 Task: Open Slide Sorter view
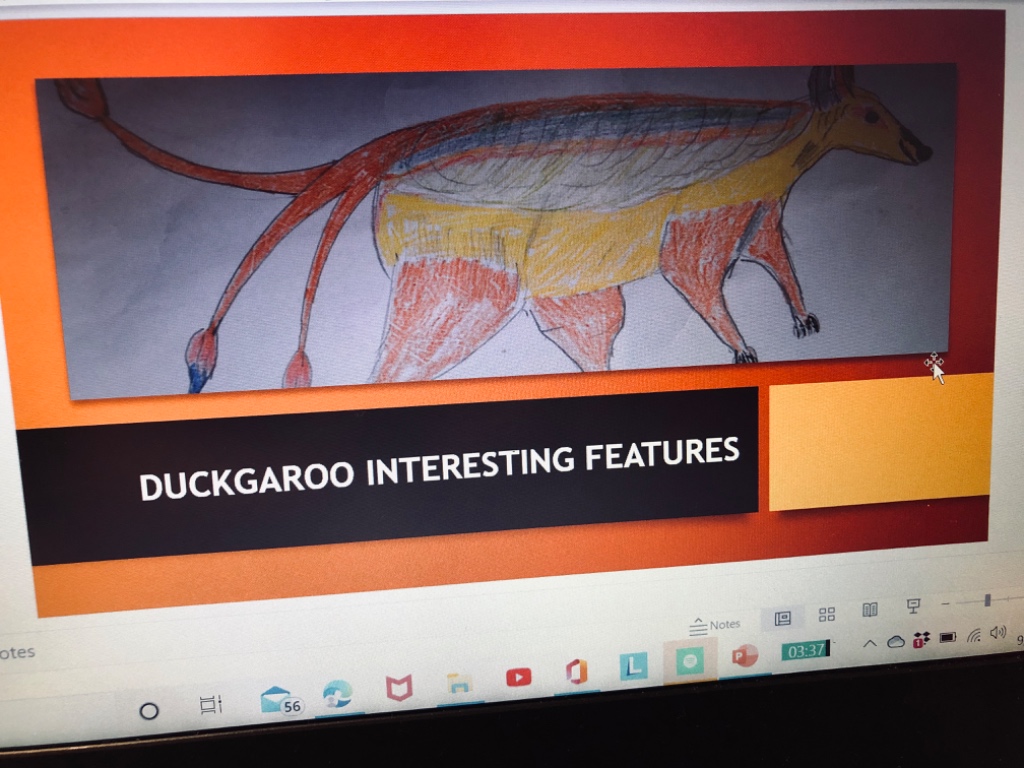pyautogui.click(x=827, y=614)
